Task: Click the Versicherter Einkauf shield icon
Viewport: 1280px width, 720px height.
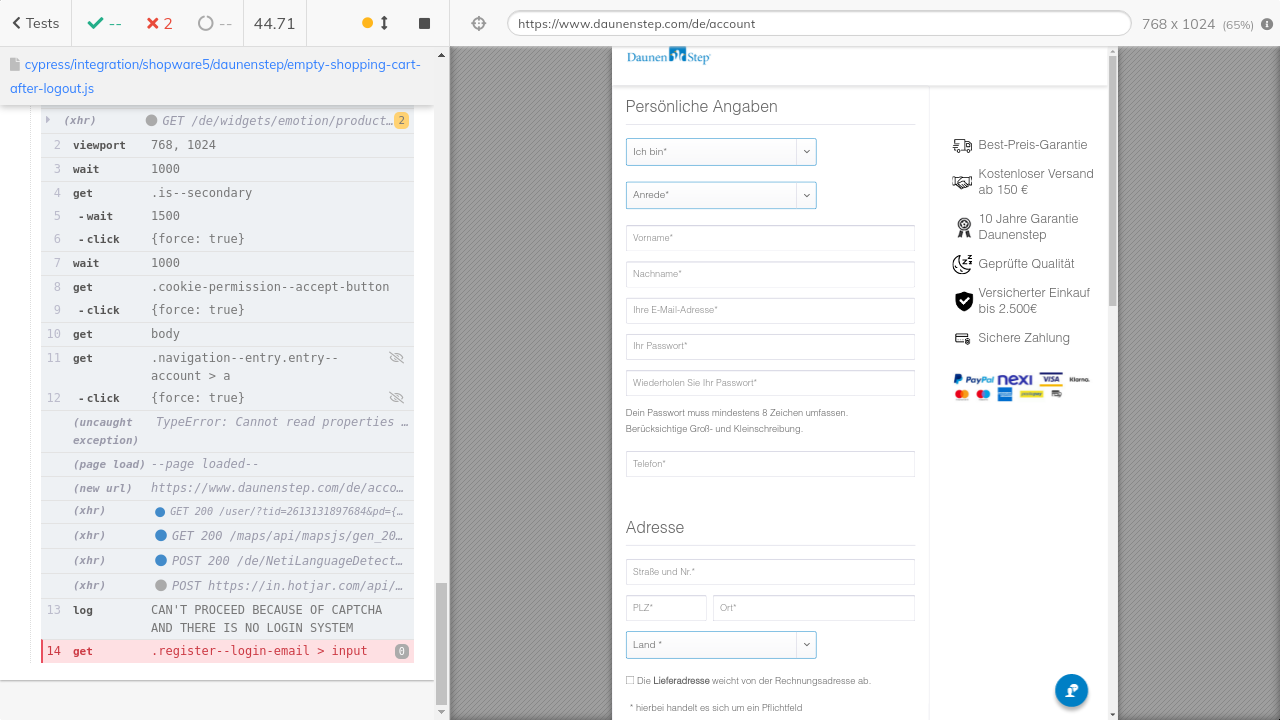Action: pos(963,301)
